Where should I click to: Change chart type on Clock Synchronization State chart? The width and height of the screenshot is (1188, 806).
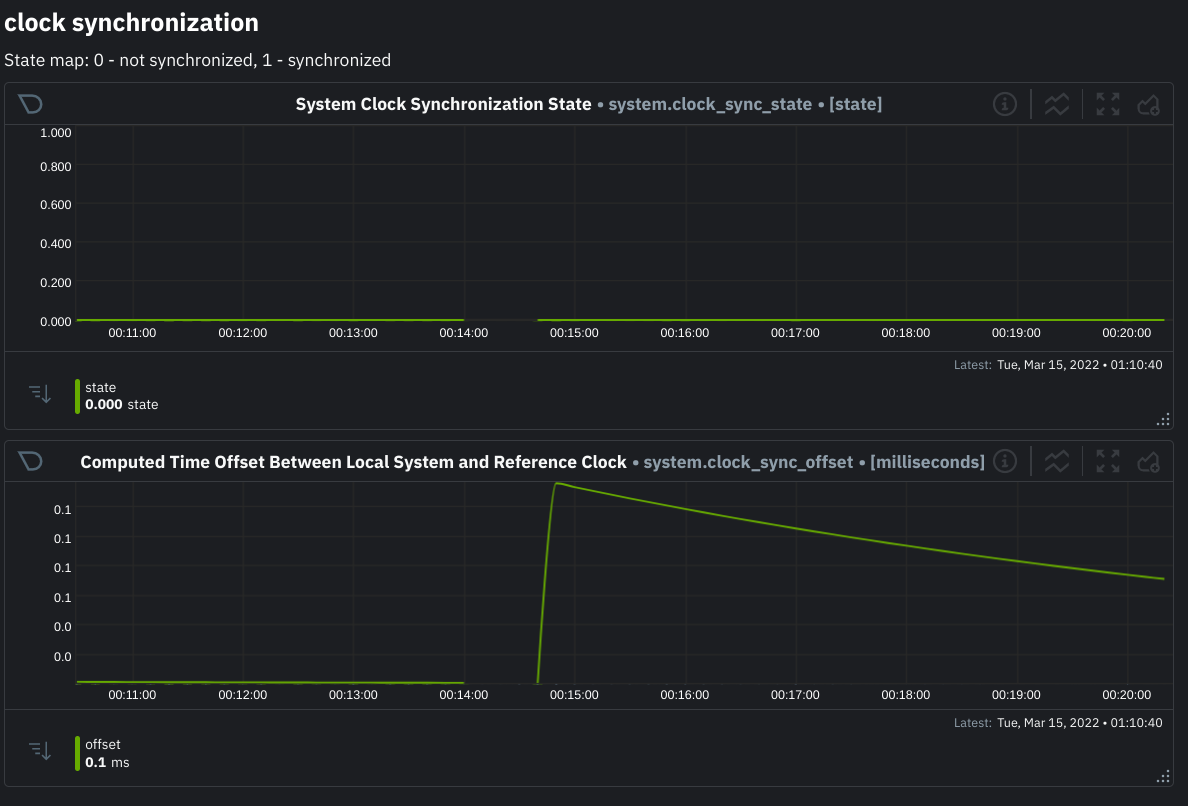1057,104
